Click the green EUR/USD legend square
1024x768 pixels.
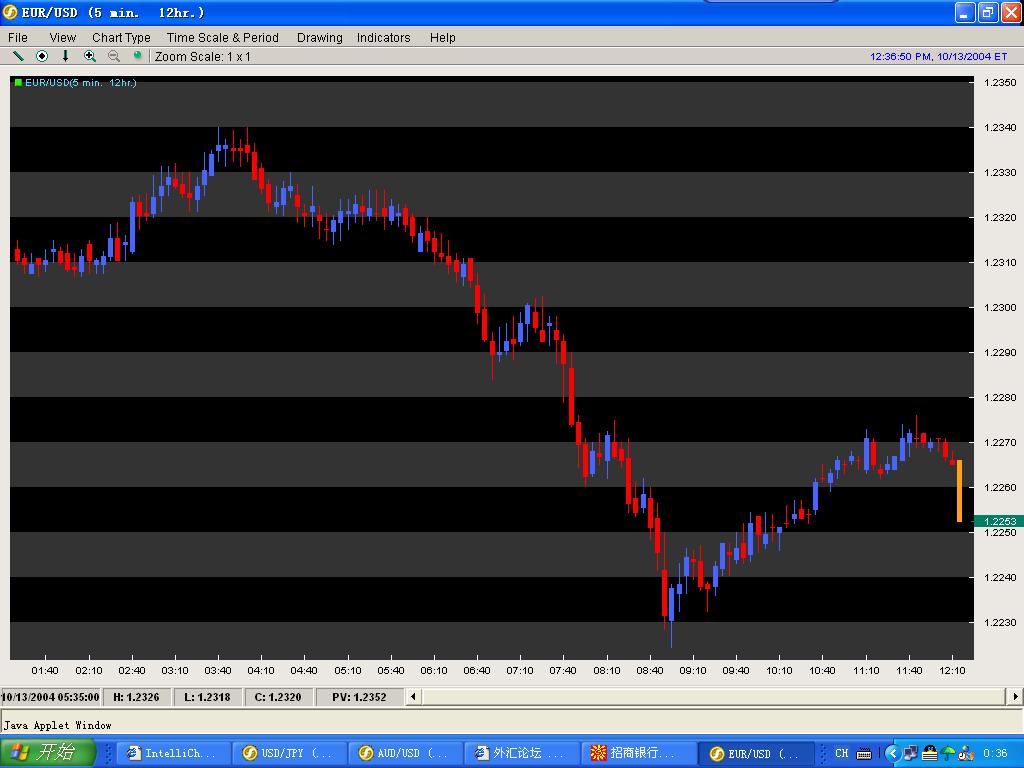coord(18,83)
